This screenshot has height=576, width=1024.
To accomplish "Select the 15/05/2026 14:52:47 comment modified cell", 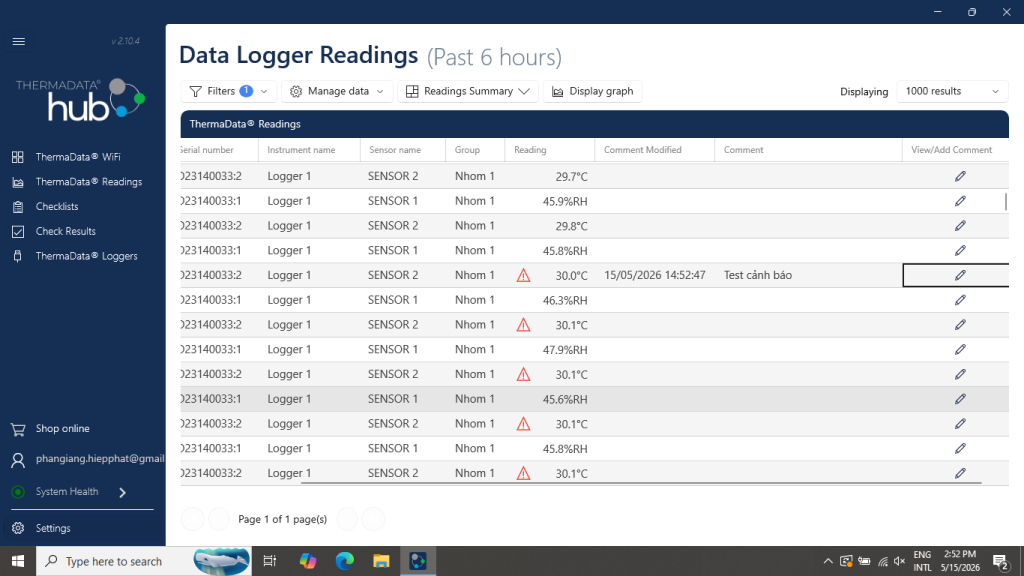I will point(654,275).
